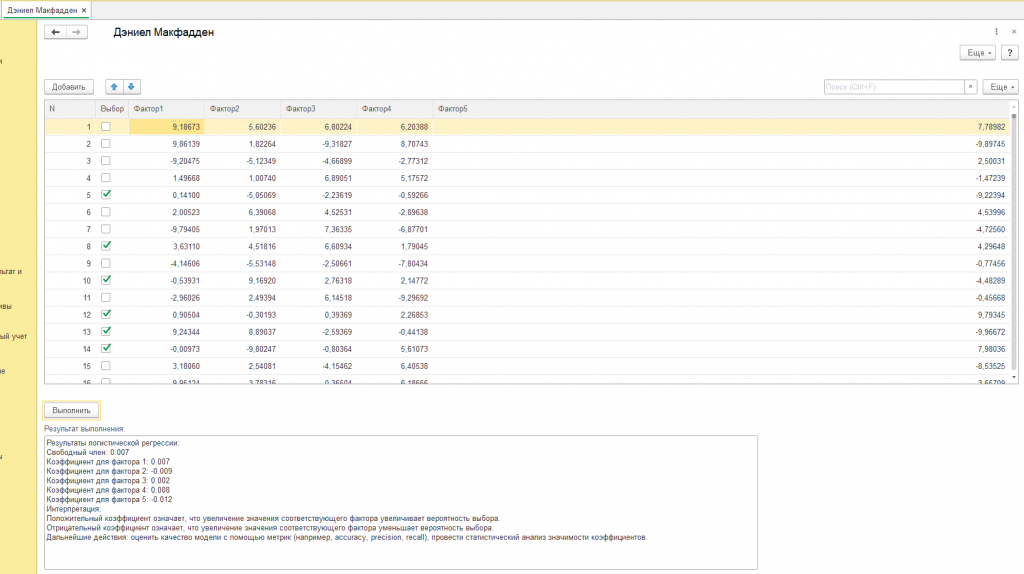Select cell 8,89037 in row 13

click(242, 332)
